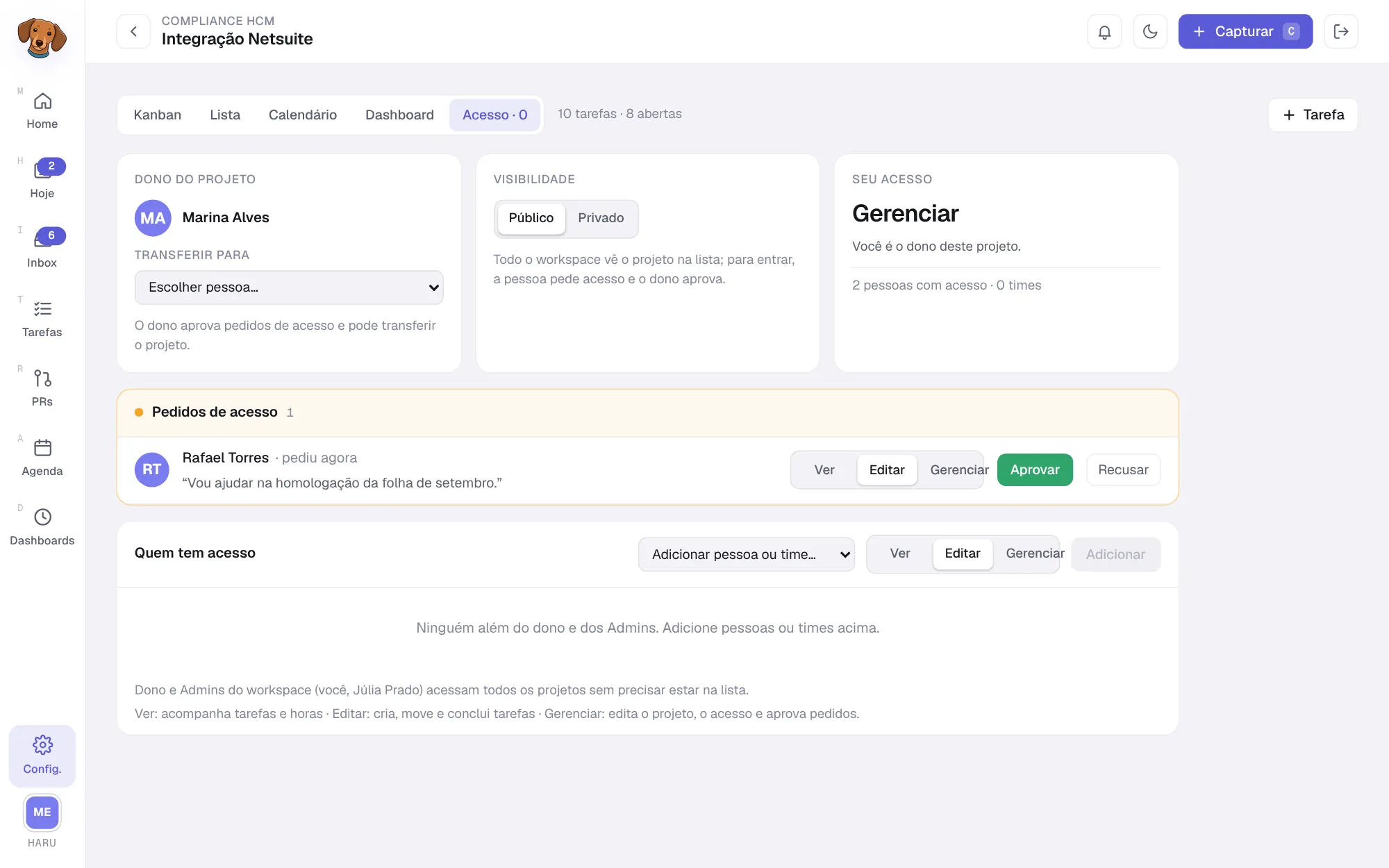Image resolution: width=1389 pixels, height=868 pixels.
Task: Click Rafael Torres RT avatar
Action: pyautogui.click(x=152, y=469)
